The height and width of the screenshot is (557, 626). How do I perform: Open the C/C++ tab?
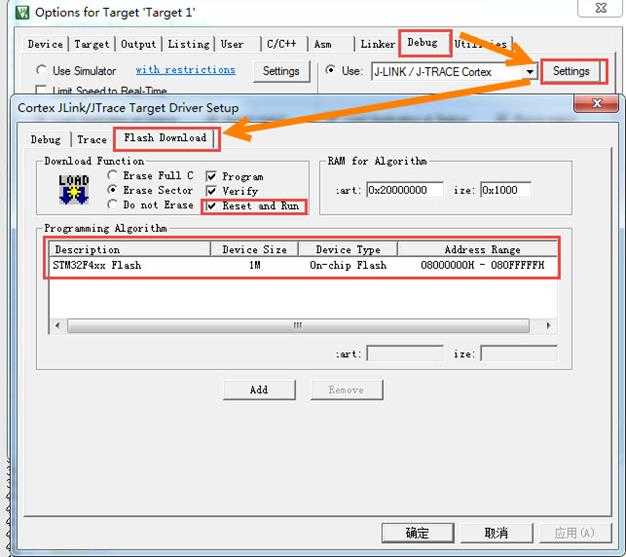(281, 44)
